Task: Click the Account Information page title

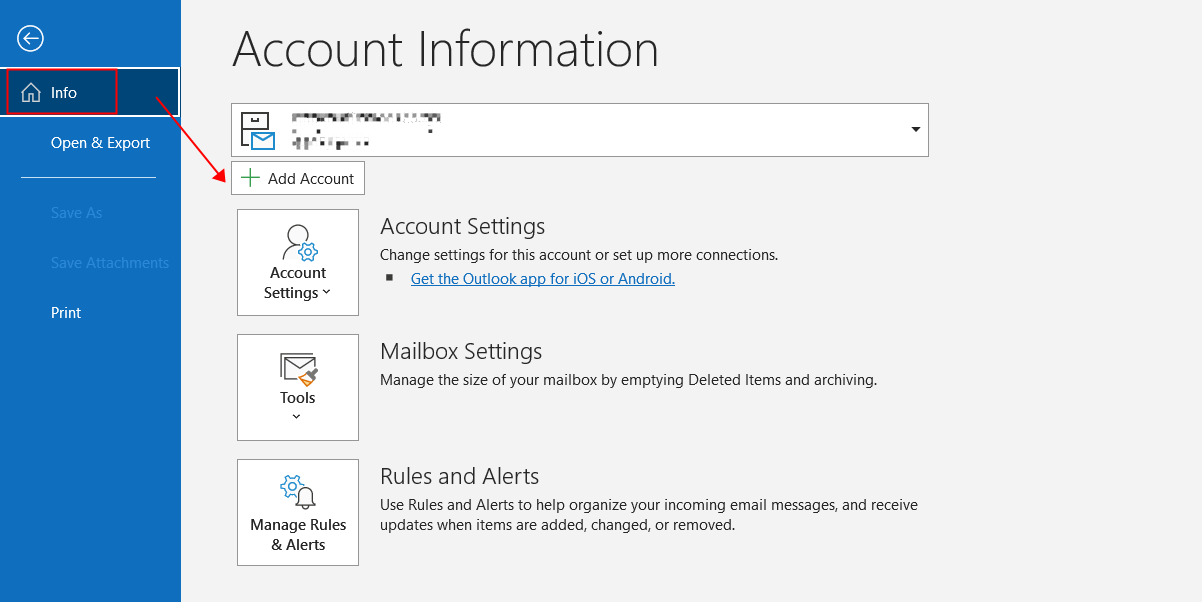Action: 446,49
